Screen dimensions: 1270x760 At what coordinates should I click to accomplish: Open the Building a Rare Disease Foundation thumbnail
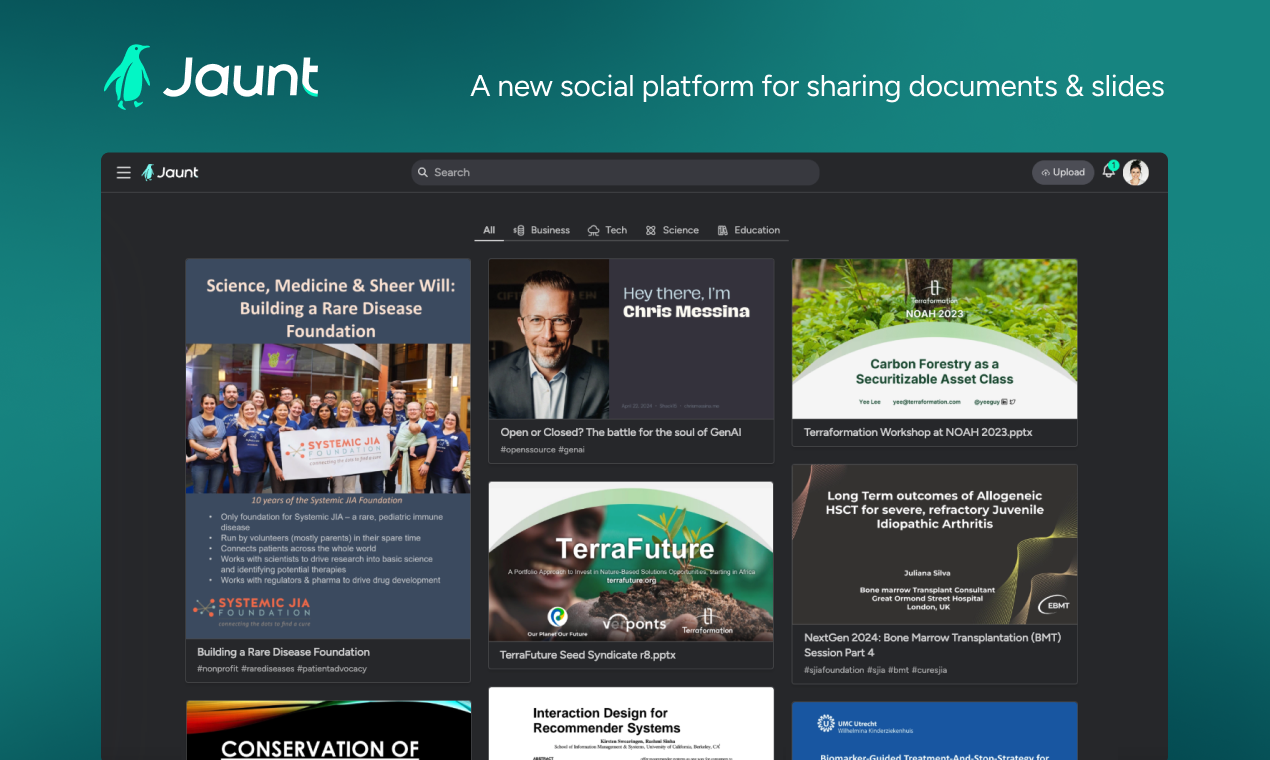[x=328, y=449]
